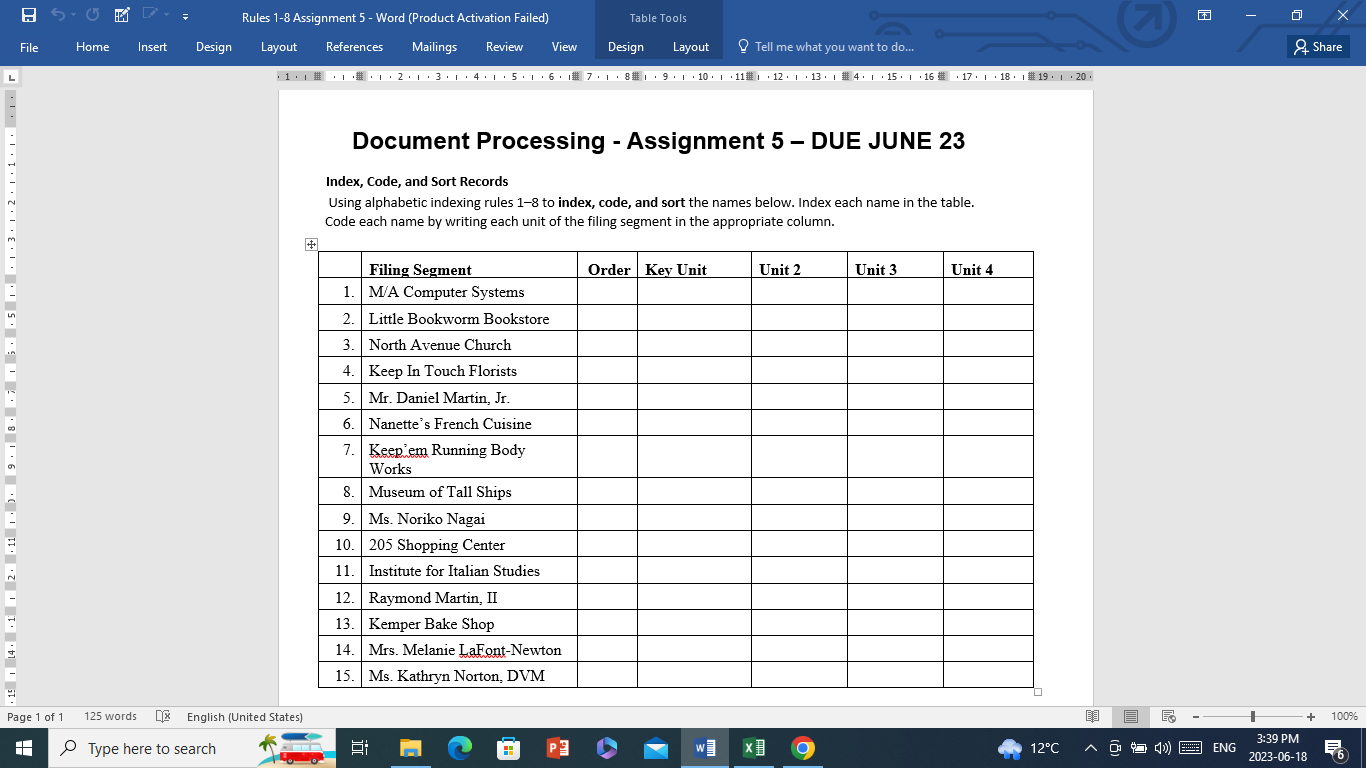Viewport: 1366px width, 768px height.
Task: Click the table move handle above the table
Action: pyautogui.click(x=311, y=243)
